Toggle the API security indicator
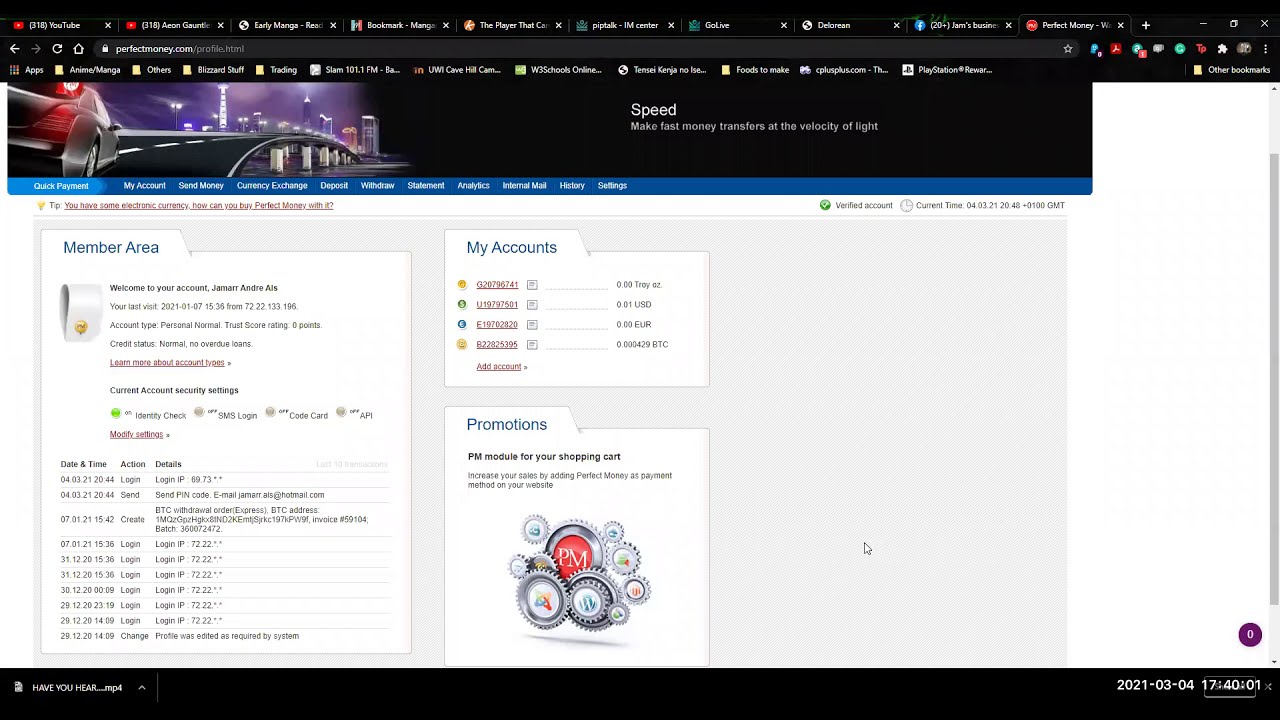Screen dimensions: 1280x720 pos(341,412)
